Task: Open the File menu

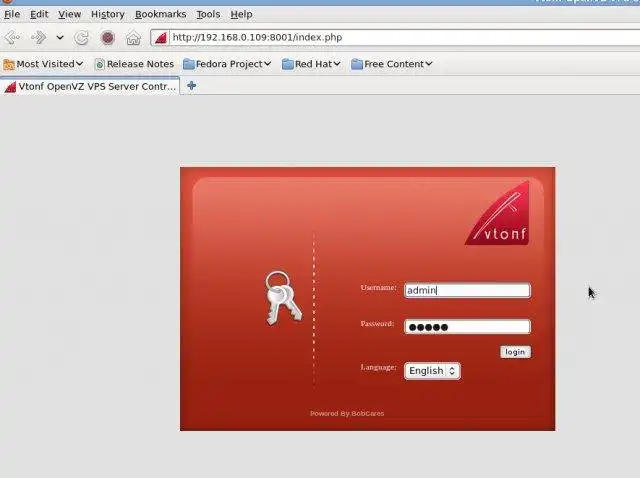Action: pos(12,14)
